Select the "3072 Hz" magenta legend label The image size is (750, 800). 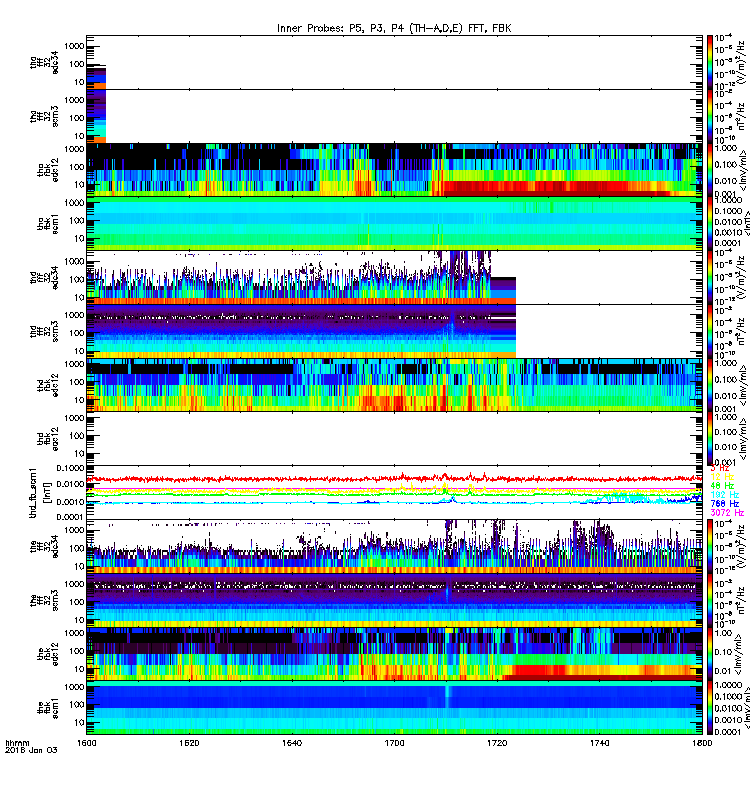click(727, 513)
